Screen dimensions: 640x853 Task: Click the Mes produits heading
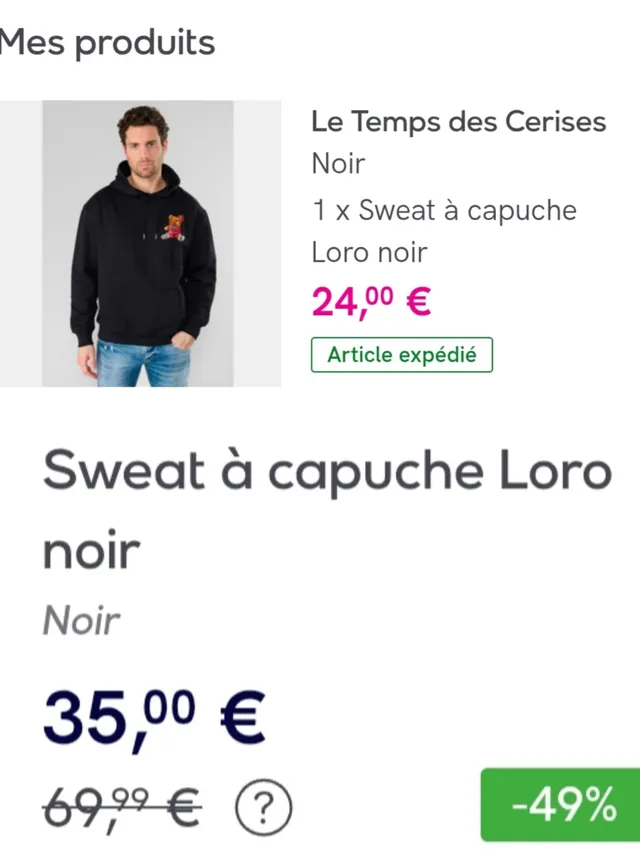coord(108,43)
